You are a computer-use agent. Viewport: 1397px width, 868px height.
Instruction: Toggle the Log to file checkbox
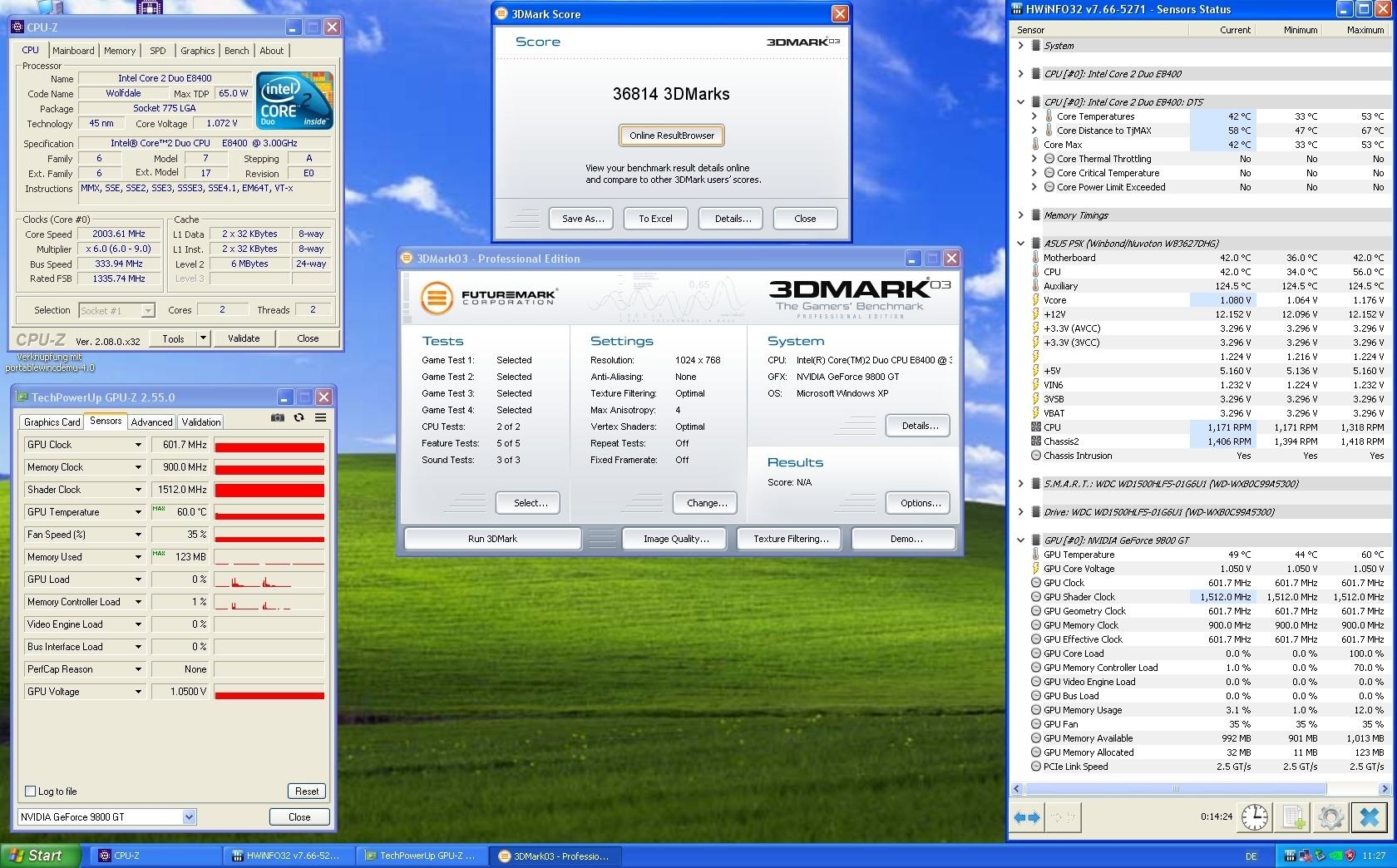click(x=31, y=791)
